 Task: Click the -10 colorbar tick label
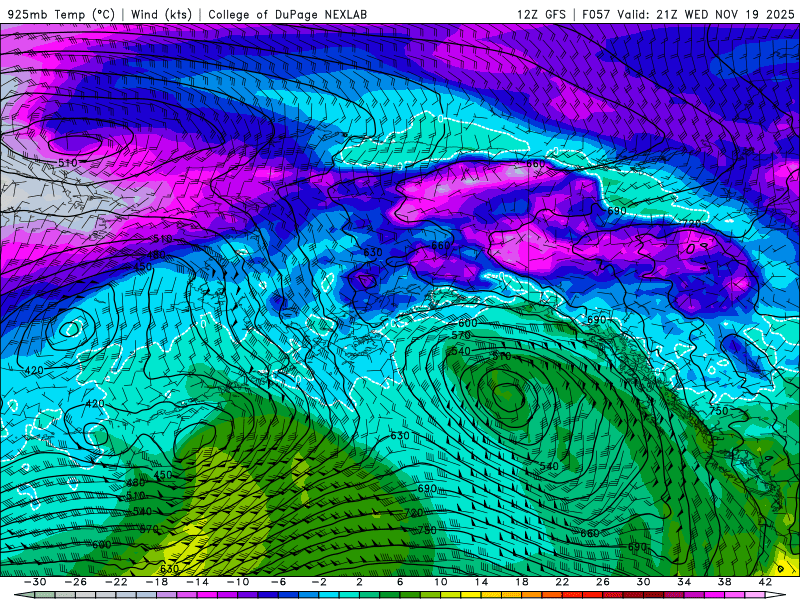[x=238, y=582]
